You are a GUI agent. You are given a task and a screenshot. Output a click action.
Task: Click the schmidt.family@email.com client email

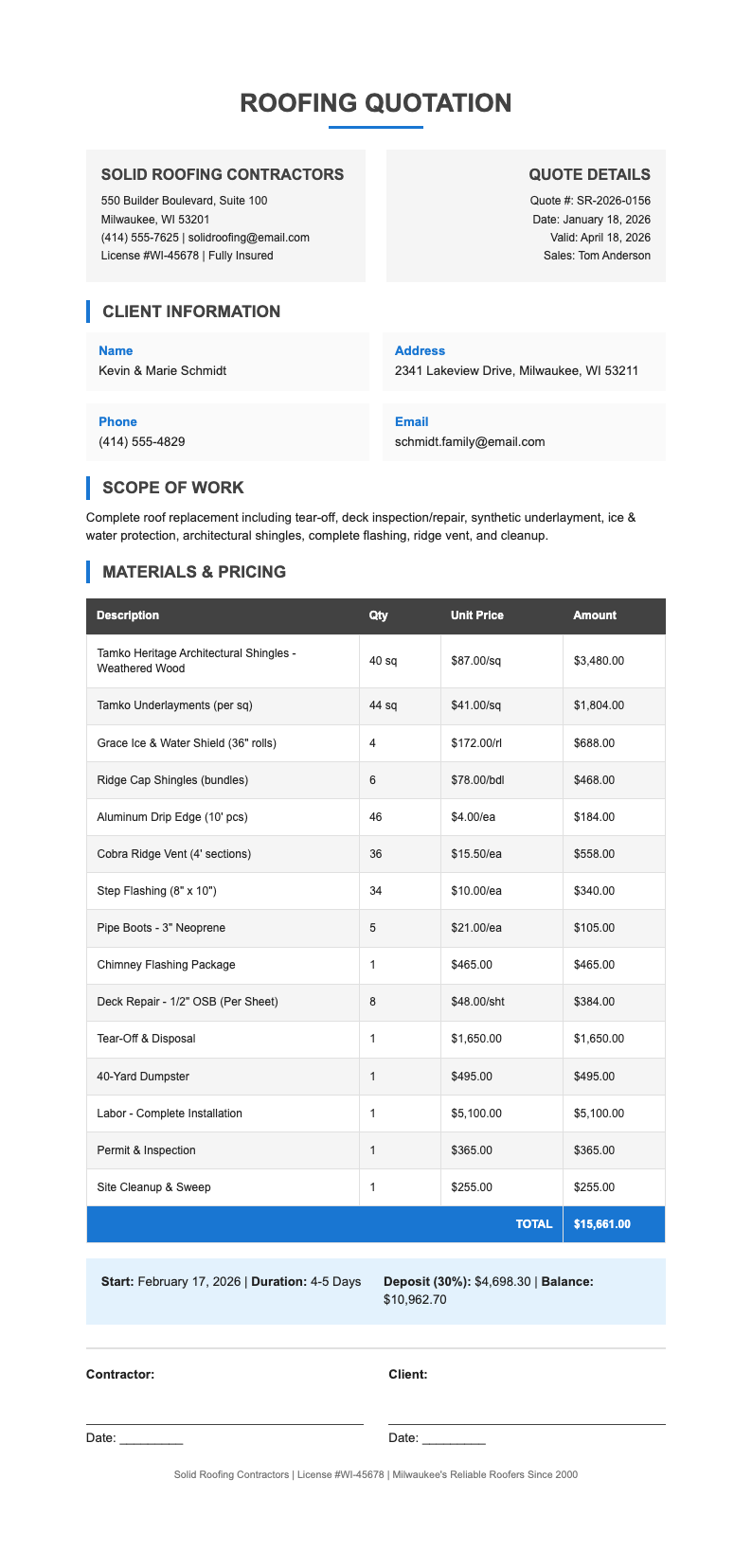pos(470,442)
